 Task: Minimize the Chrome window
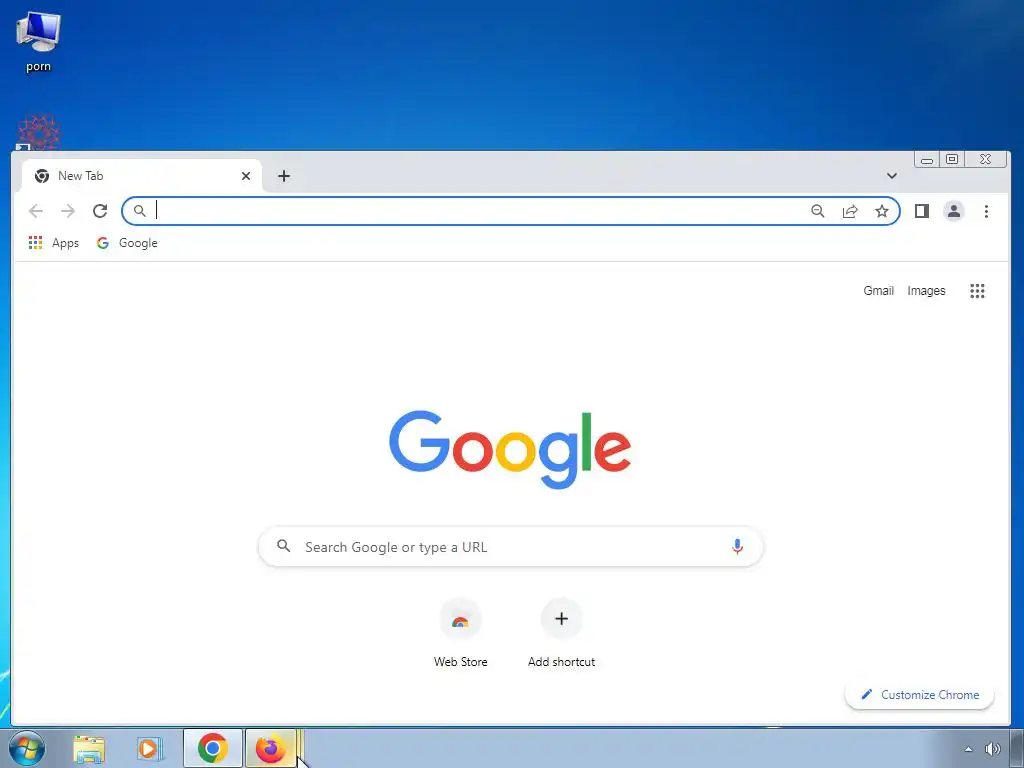tap(927, 159)
